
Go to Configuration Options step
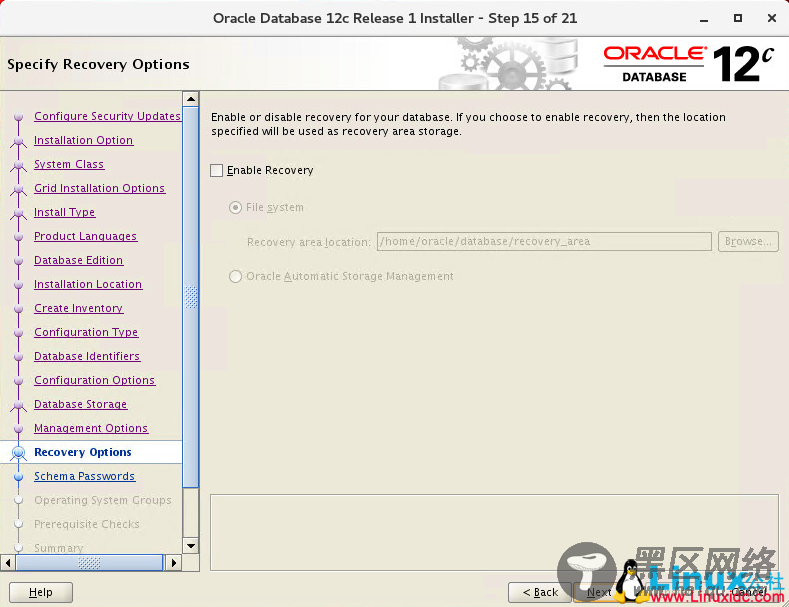[x=95, y=380]
